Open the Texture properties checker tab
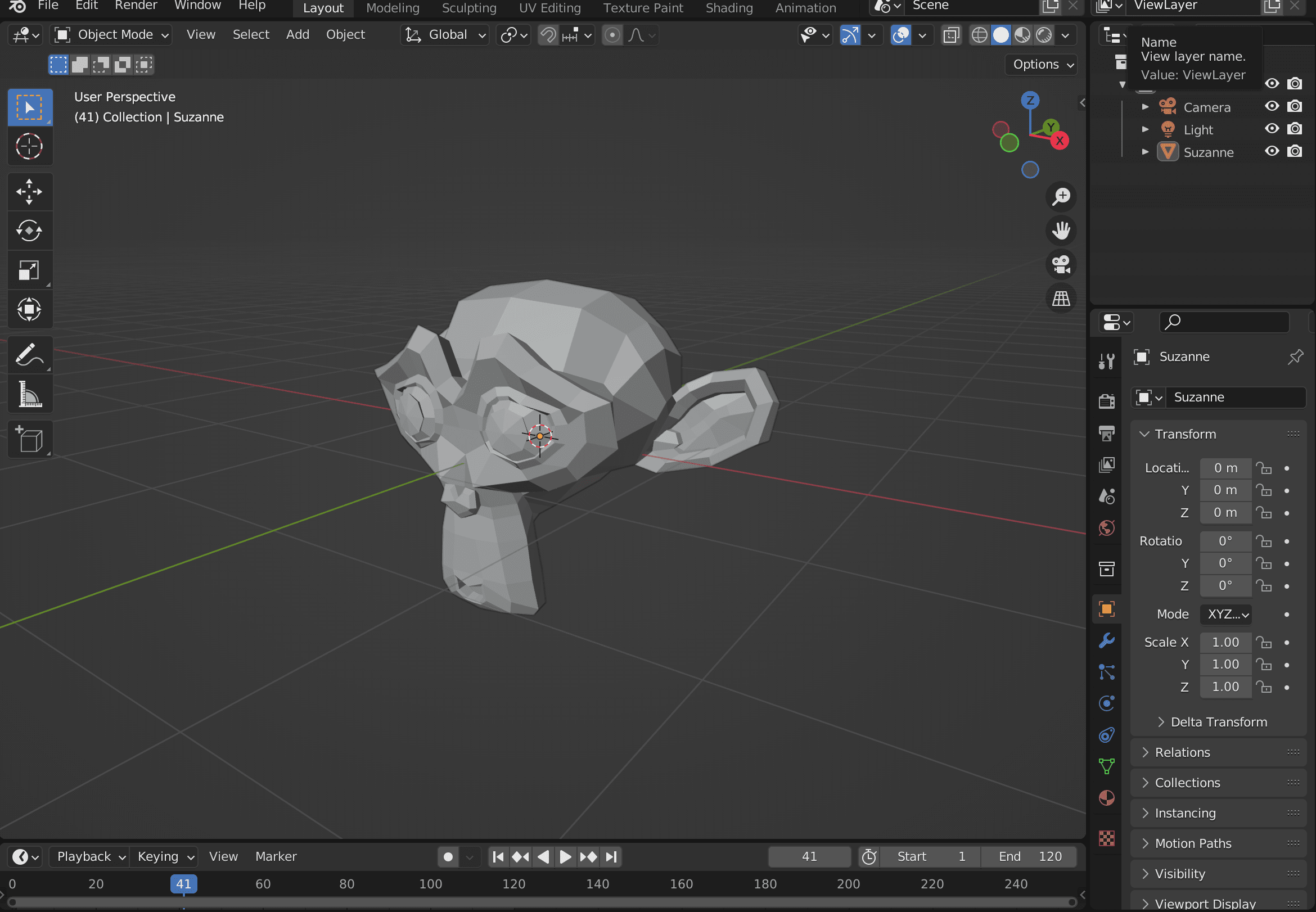 click(x=1107, y=838)
